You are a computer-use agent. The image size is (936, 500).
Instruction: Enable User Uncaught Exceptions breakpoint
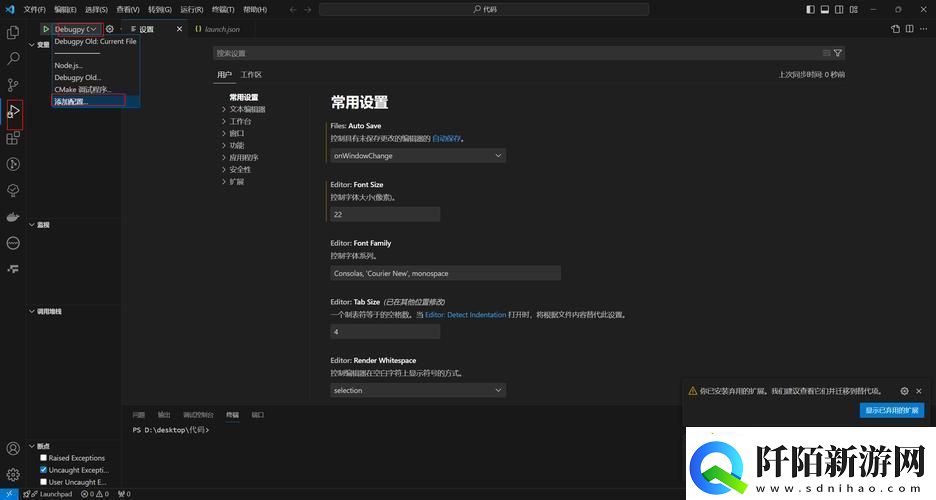[x=44, y=482]
